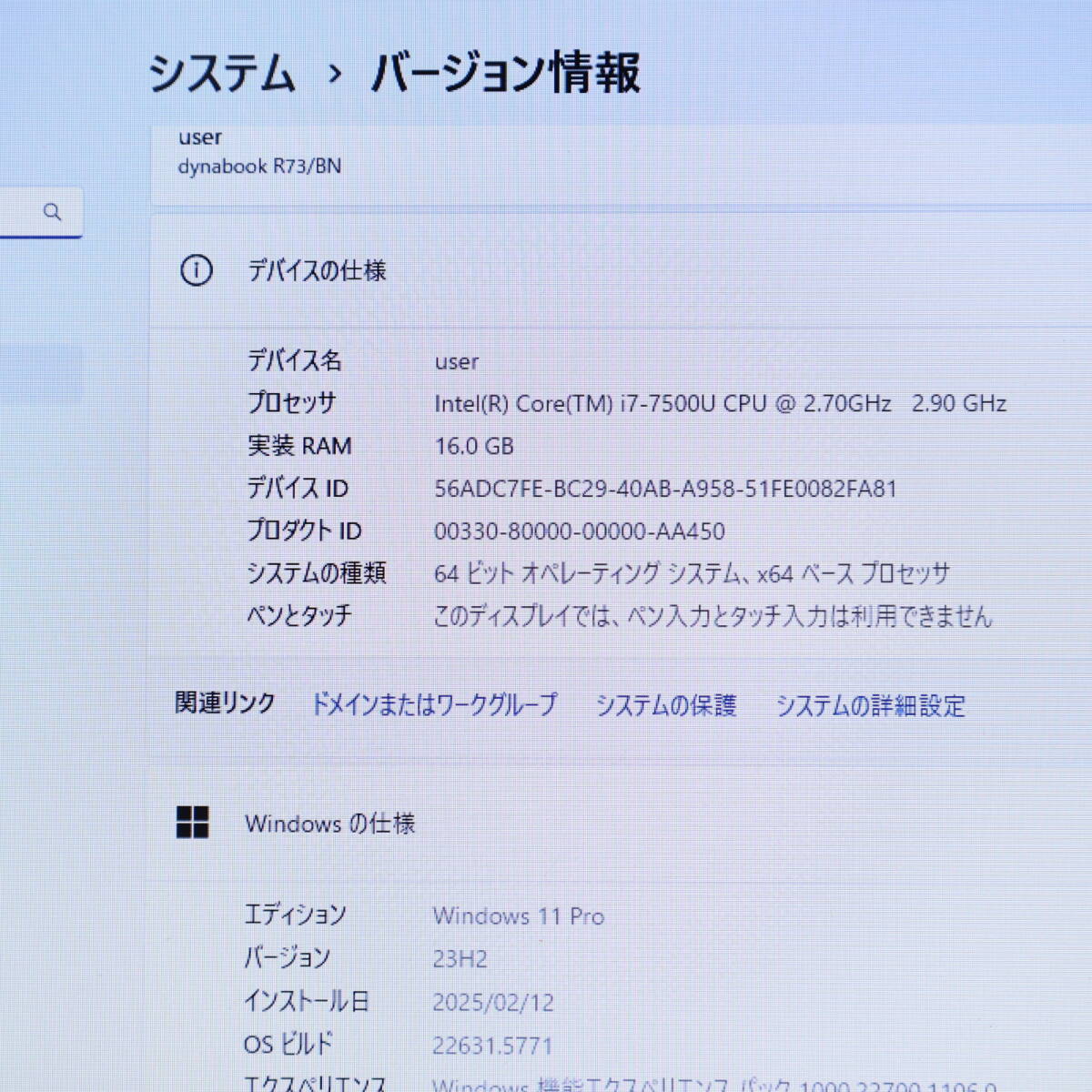Open システムの保護 link
Screen dimensions: 1092x1092
click(666, 705)
